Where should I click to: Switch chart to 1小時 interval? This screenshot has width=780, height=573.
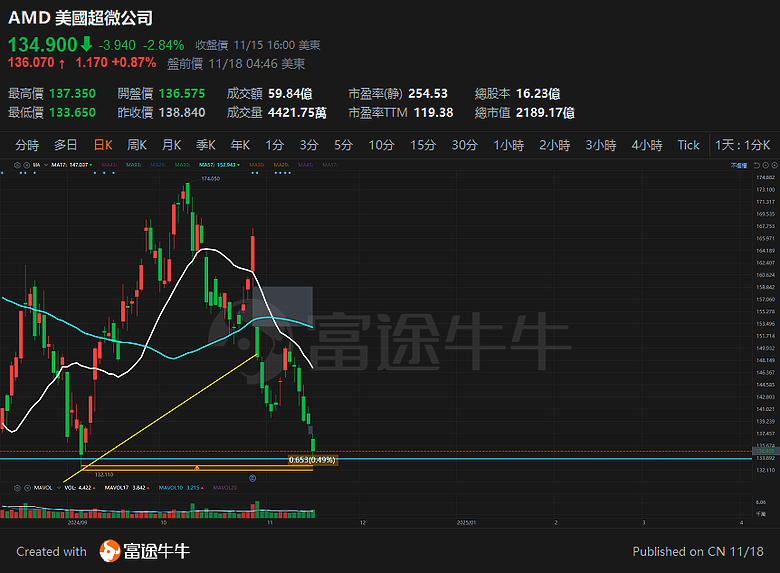(508, 145)
